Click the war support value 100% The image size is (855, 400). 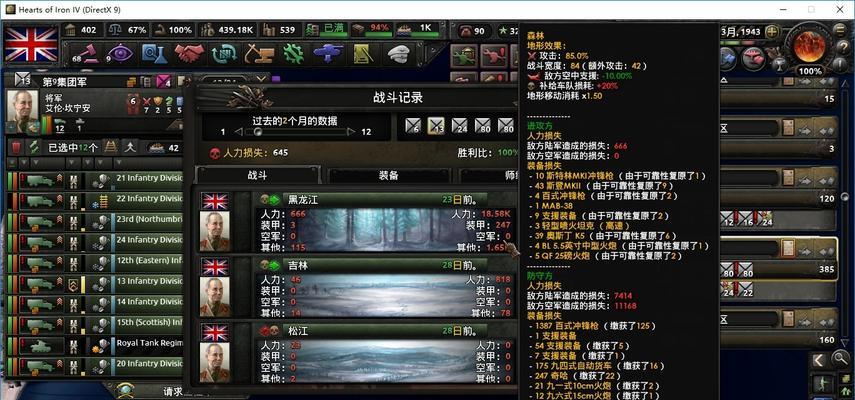point(180,30)
